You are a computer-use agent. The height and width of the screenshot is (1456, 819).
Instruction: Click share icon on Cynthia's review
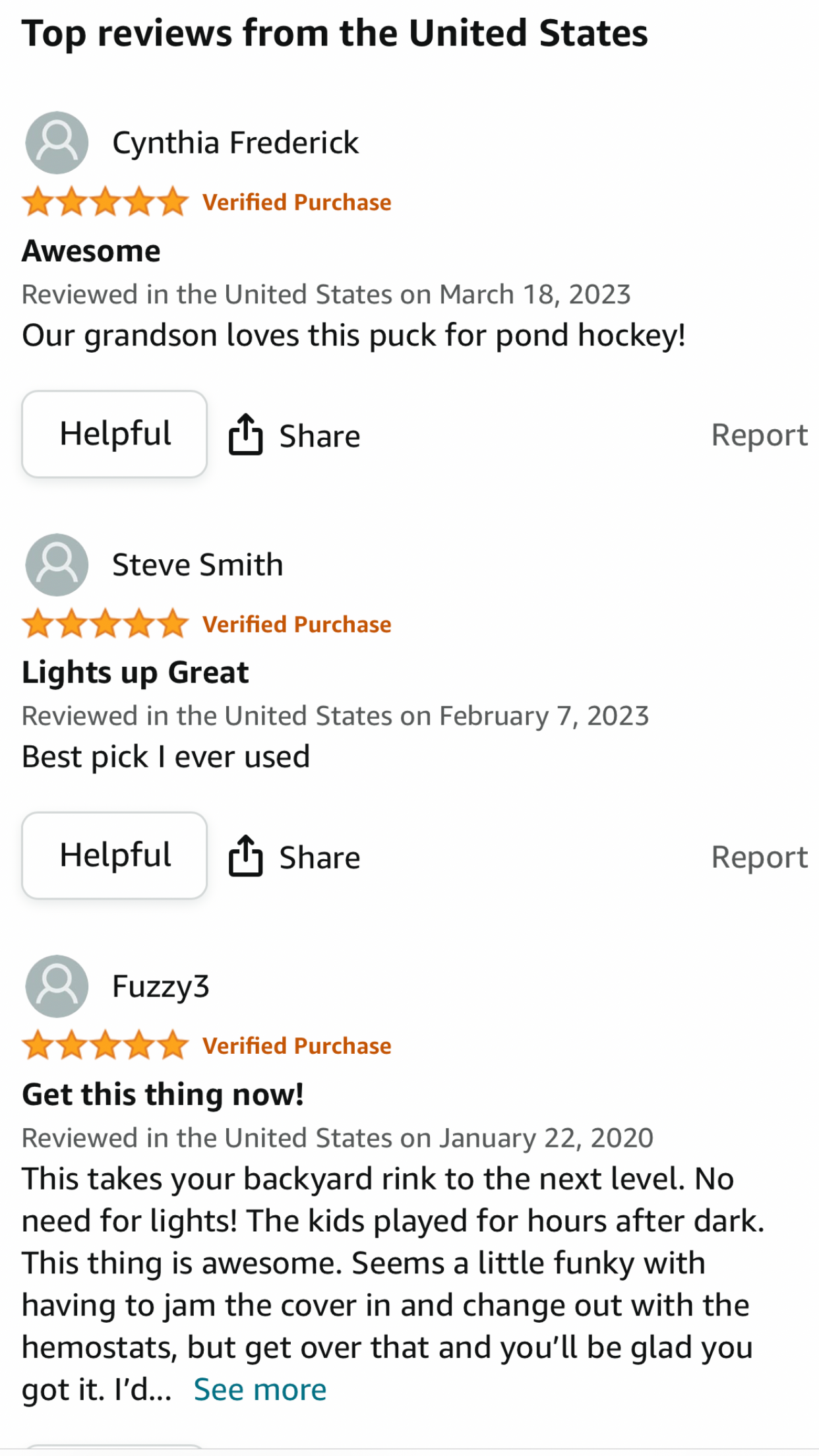click(x=245, y=435)
